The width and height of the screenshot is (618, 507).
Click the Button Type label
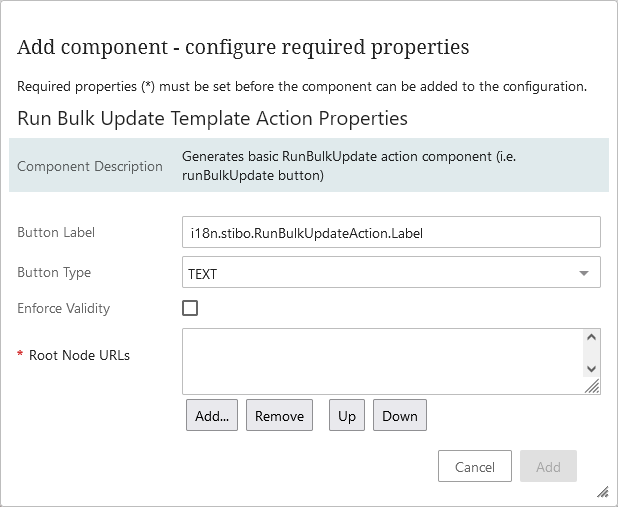54,272
